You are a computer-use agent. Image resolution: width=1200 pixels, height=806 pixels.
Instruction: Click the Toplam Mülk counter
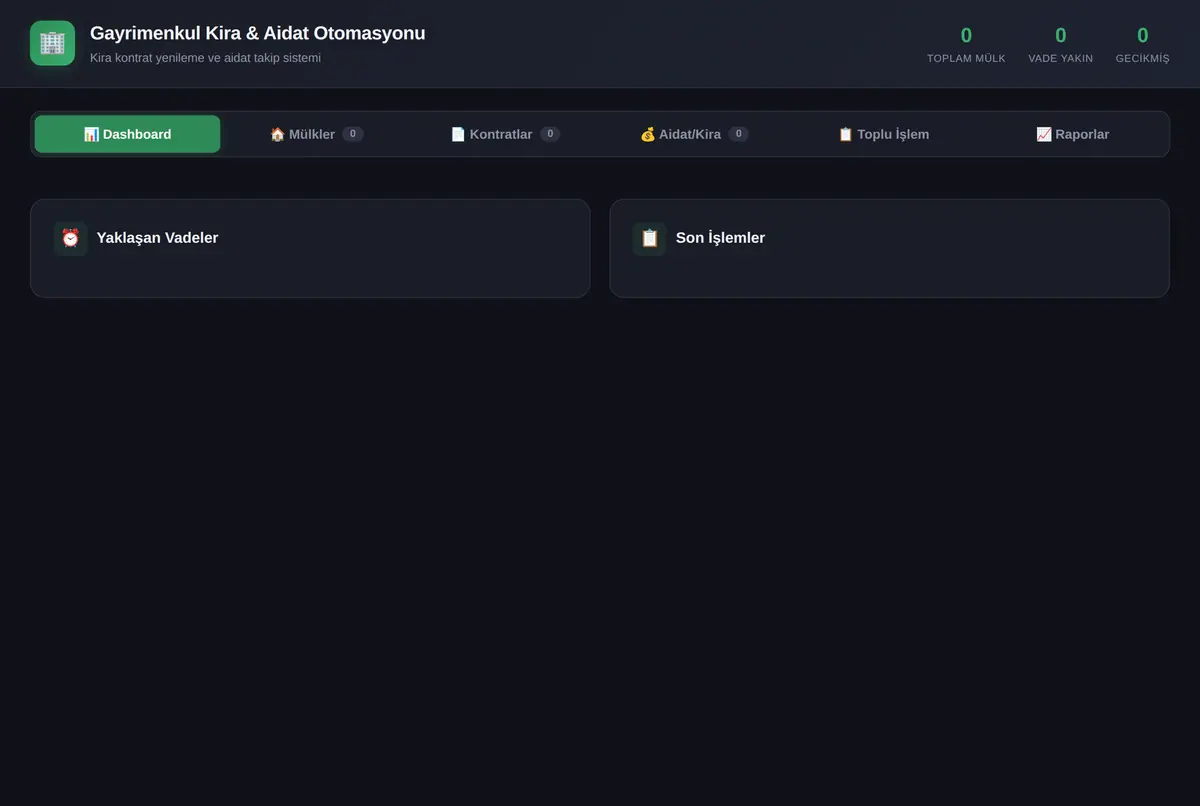click(x=966, y=44)
